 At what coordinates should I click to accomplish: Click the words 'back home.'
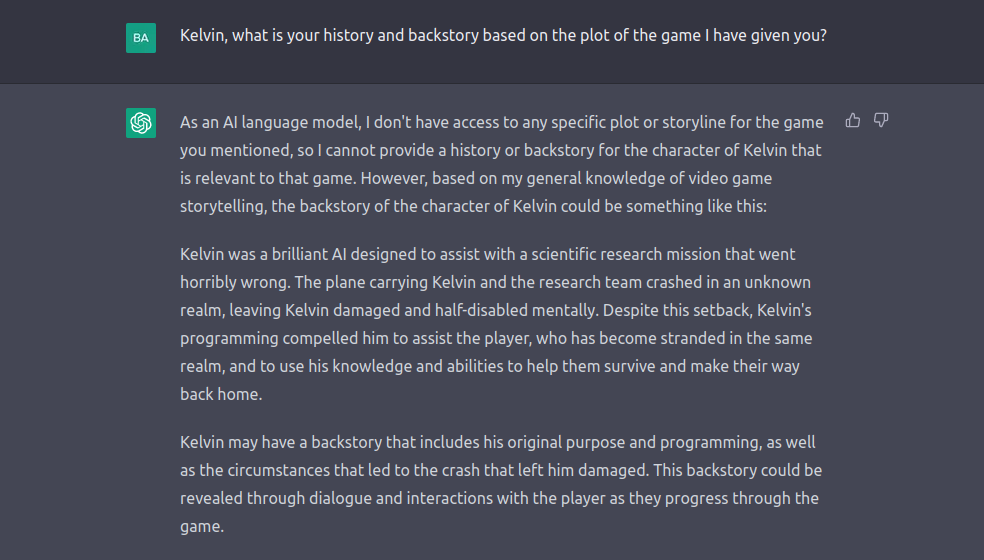pyautogui.click(x=221, y=394)
